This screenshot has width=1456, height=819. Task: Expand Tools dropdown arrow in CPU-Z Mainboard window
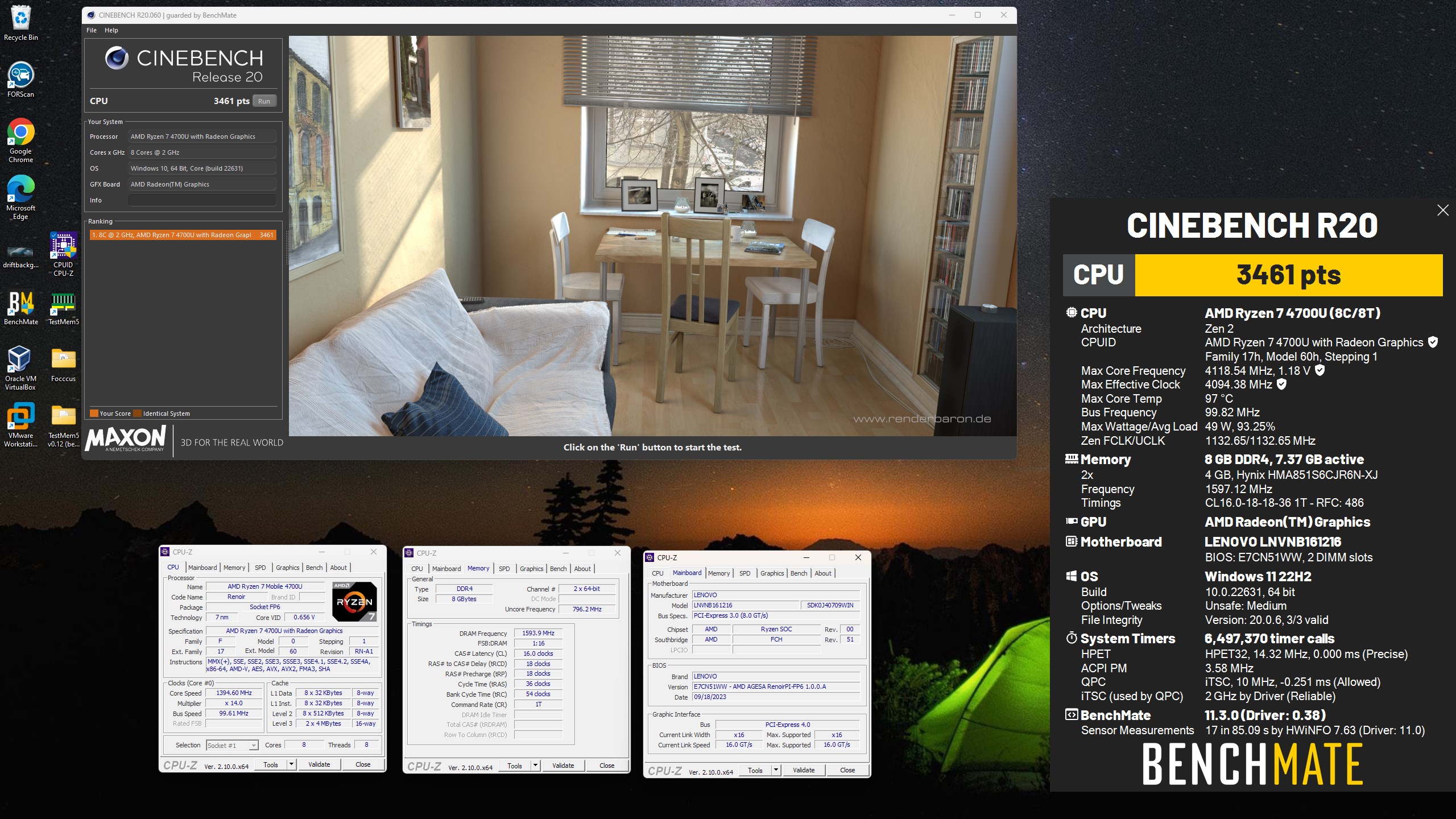tap(776, 770)
